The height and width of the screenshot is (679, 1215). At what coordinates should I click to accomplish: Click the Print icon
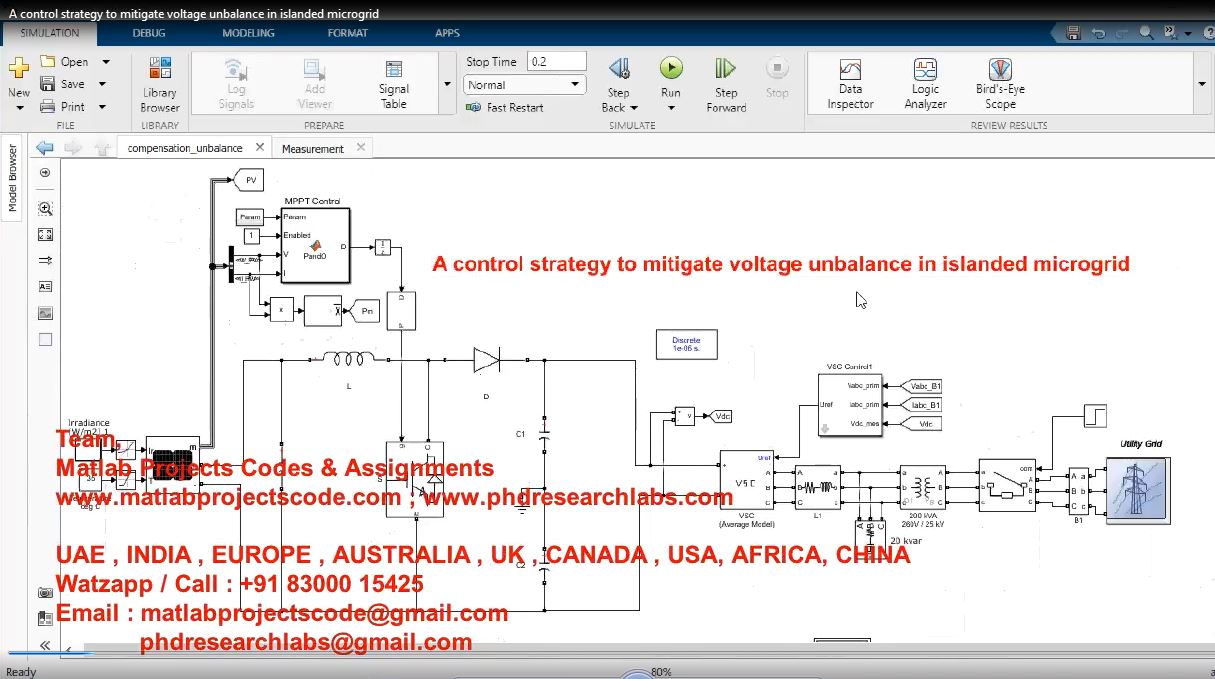pyautogui.click(x=48, y=106)
